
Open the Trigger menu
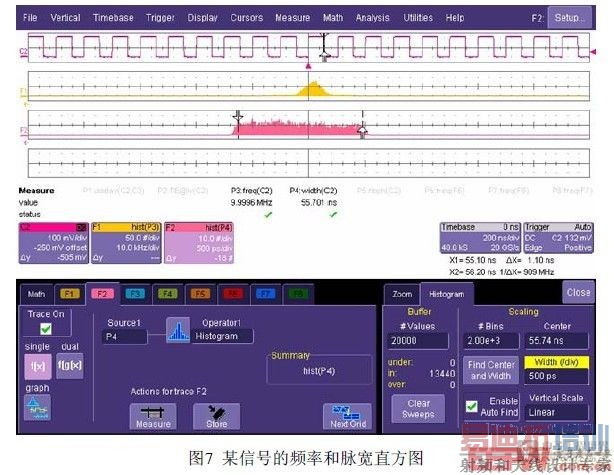coord(160,18)
